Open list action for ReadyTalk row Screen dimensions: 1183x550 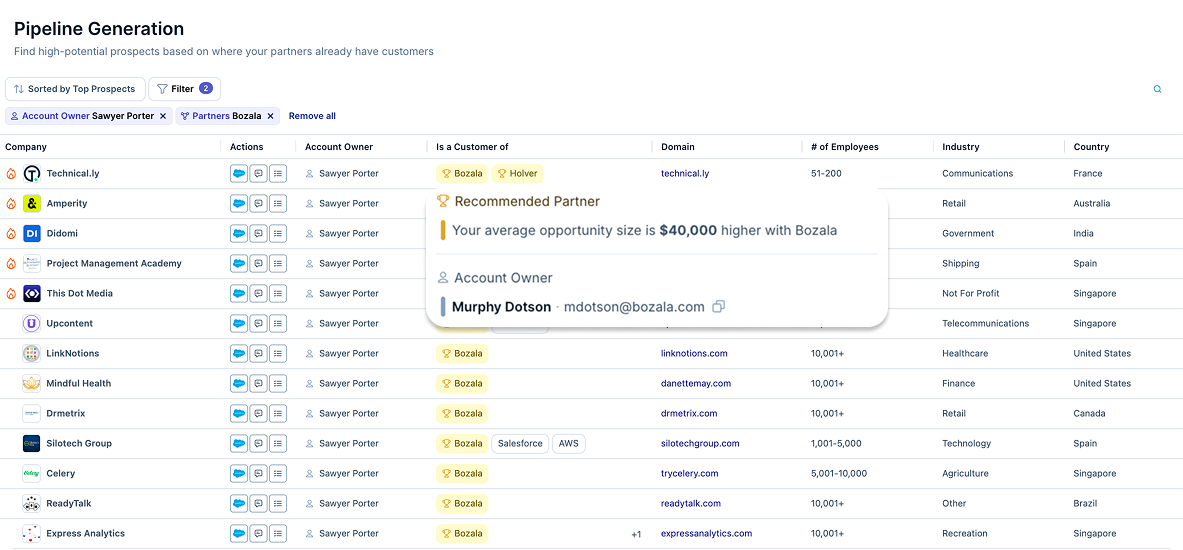pyautogui.click(x=278, y=503)
